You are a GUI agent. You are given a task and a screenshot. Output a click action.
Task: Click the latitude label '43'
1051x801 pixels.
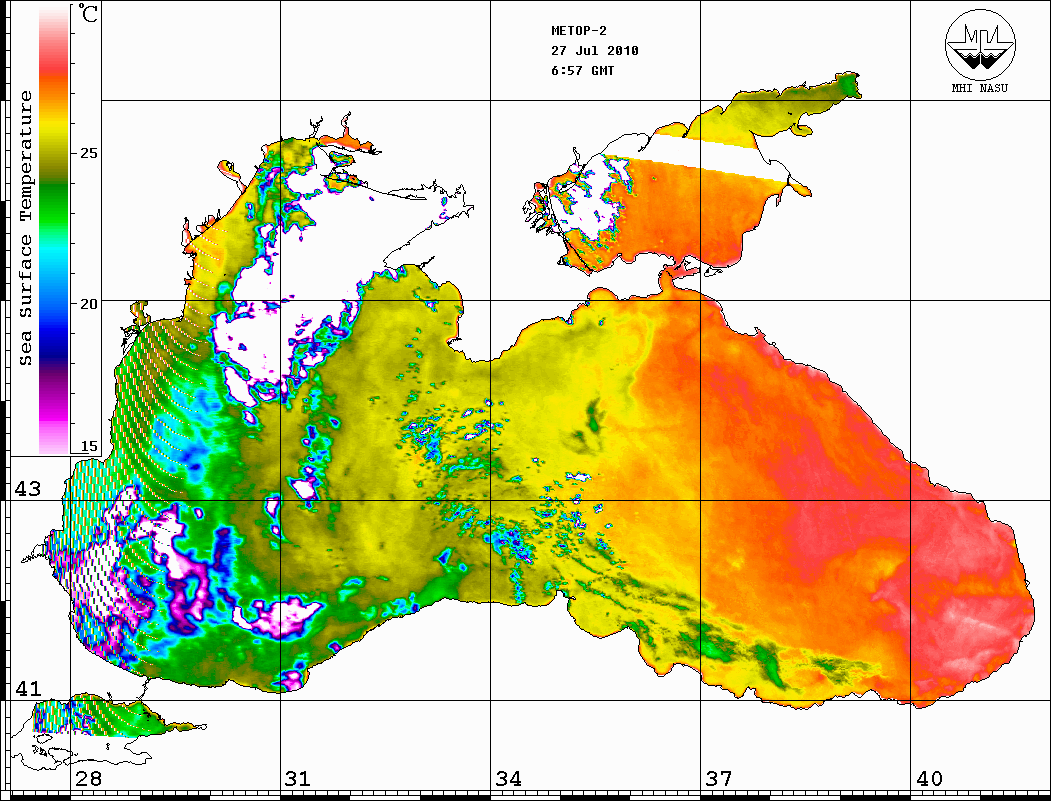pos(28,489)
